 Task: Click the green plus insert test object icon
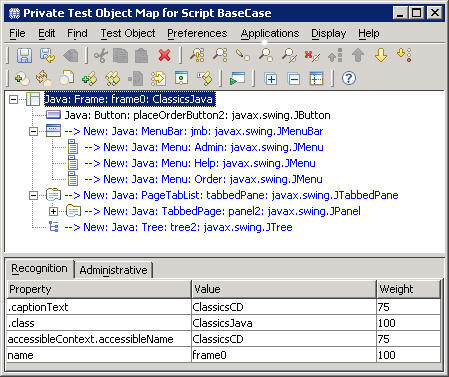22,79
